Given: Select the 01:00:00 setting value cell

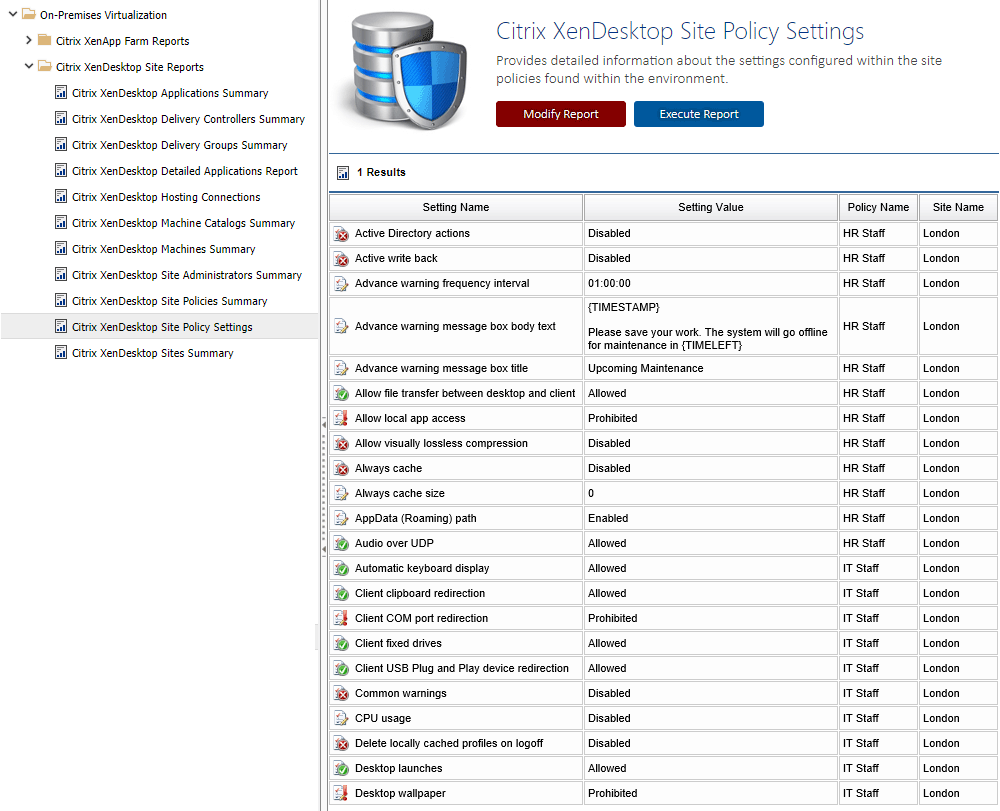Looking at the screenshot, I should [710, 284].
